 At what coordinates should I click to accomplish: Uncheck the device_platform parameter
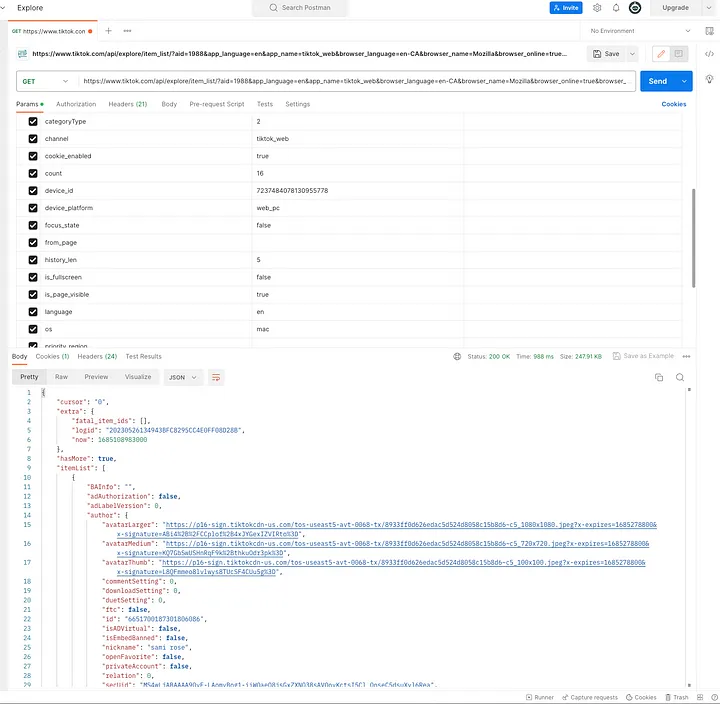click(x=33, y=208)
